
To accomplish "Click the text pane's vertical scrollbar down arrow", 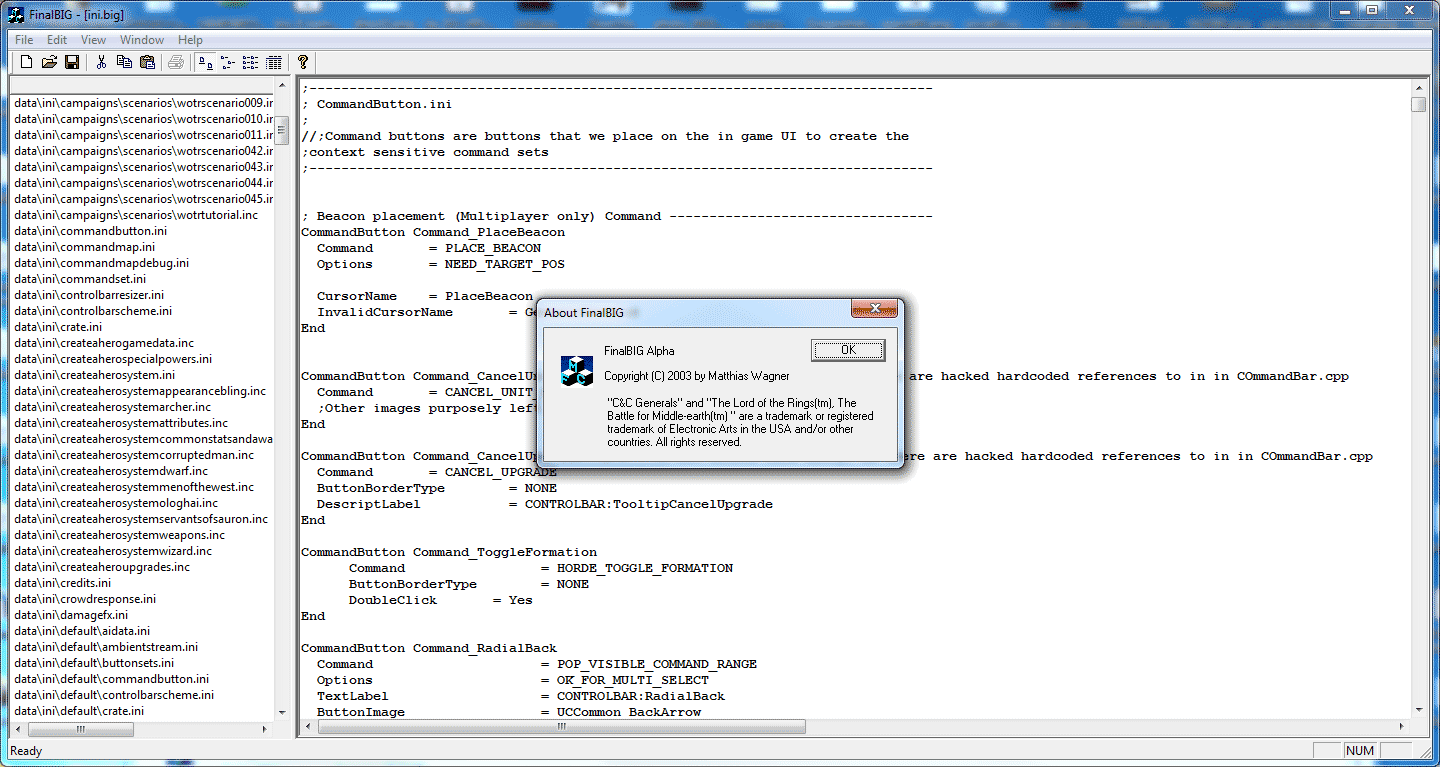I will tap(1418, 709).
